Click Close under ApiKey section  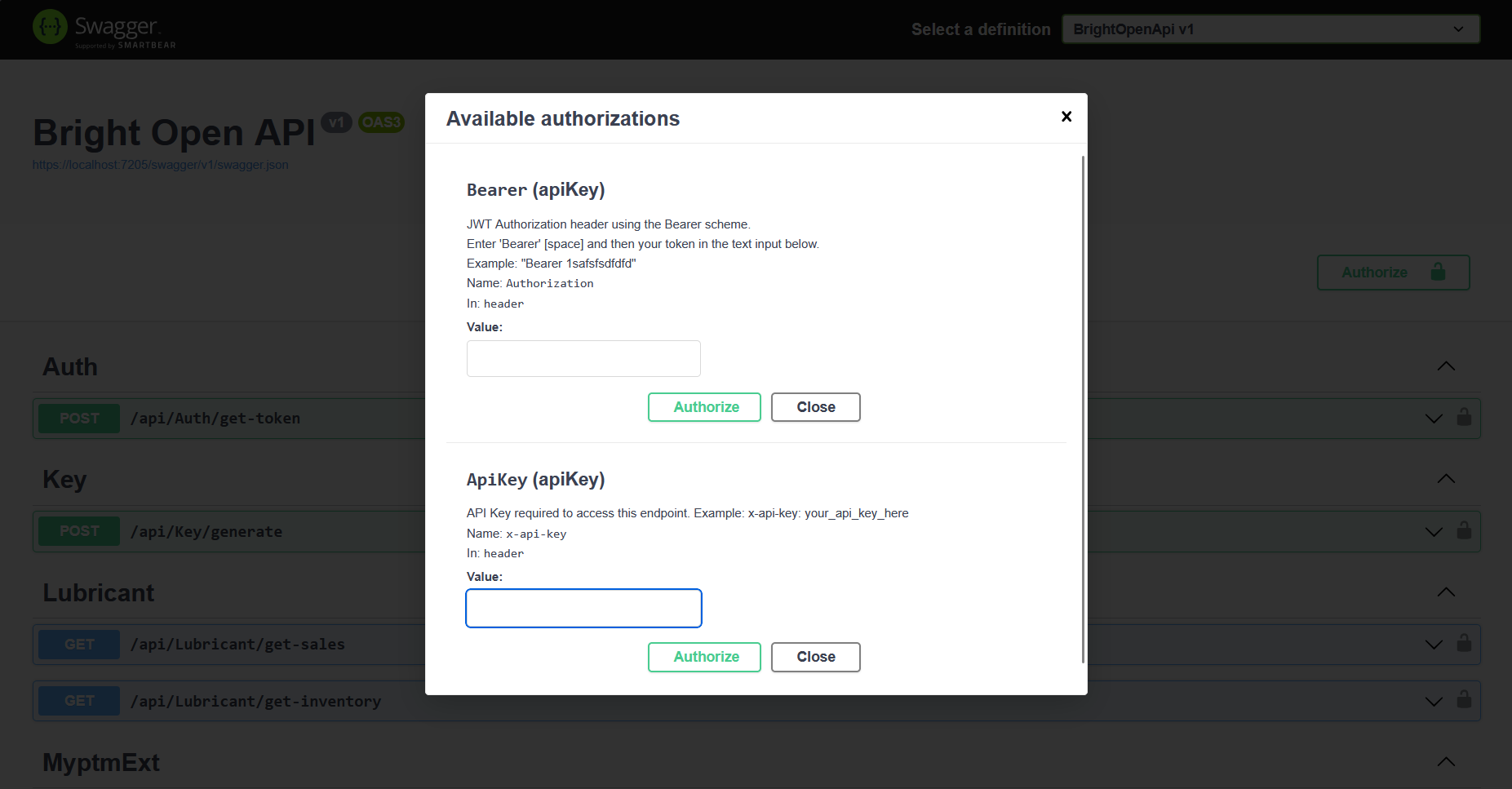click(816, 657)
